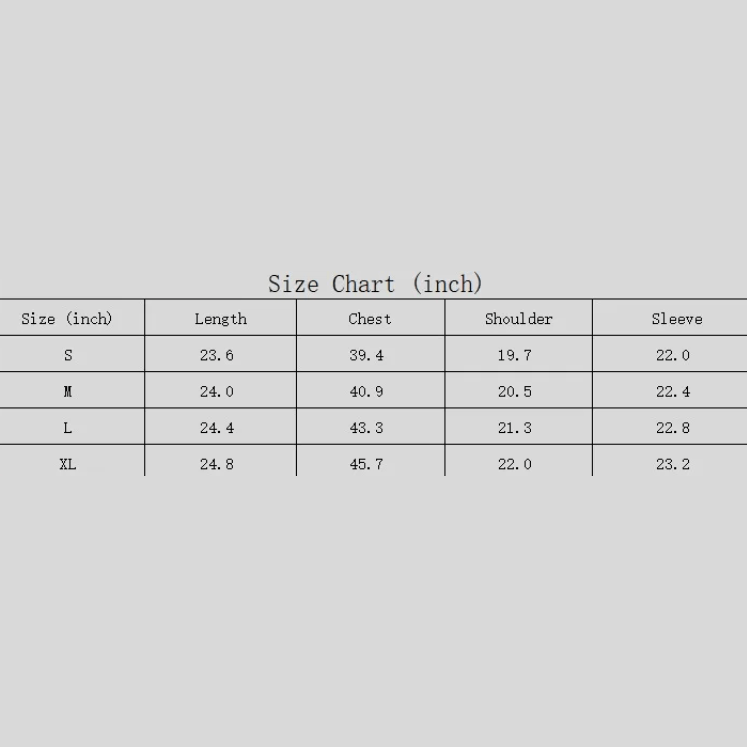This screenshot has width=747, height=747.
Task: Click shoulder value 19.7
Action: click(x=514, y=355)
